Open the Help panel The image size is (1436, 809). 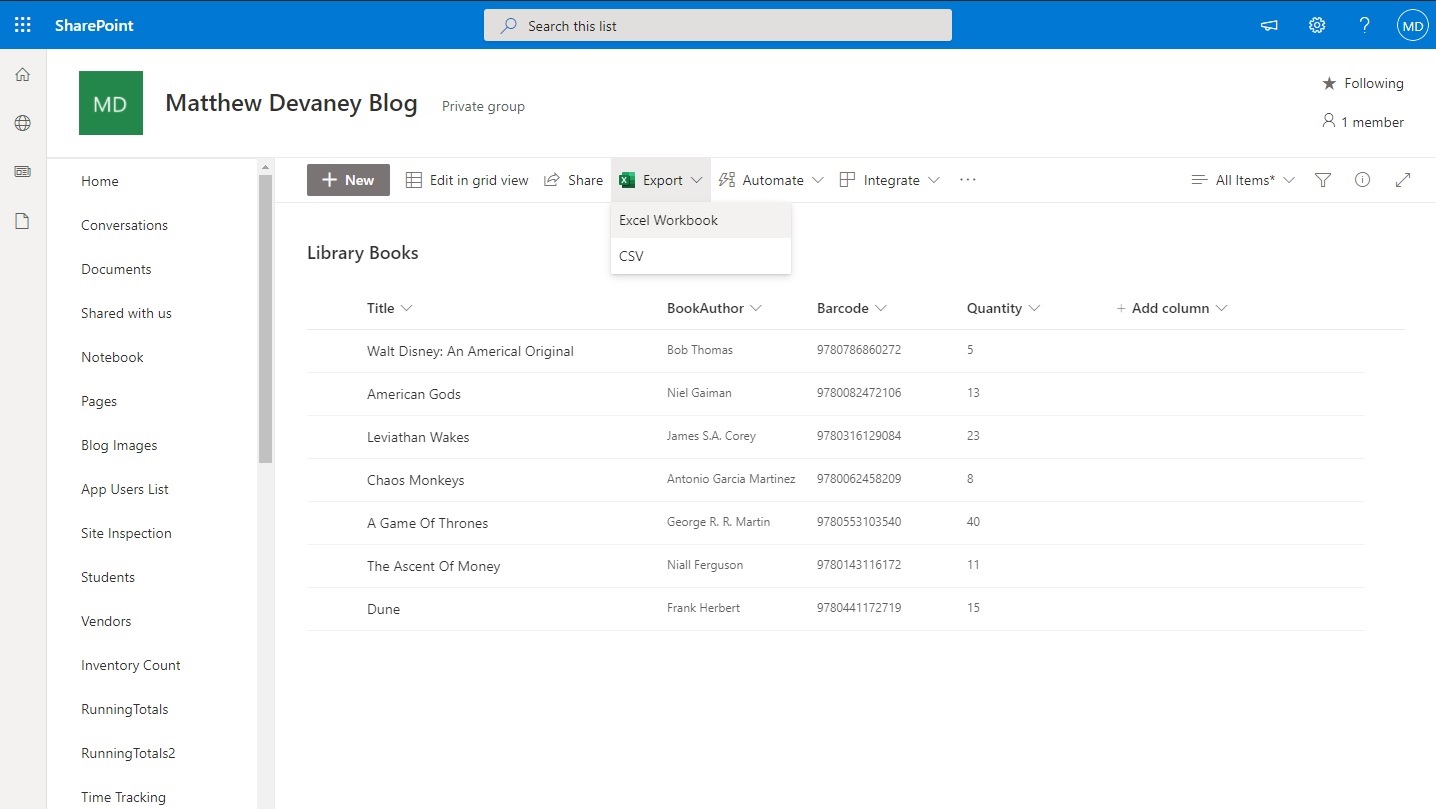(1364, 25)
